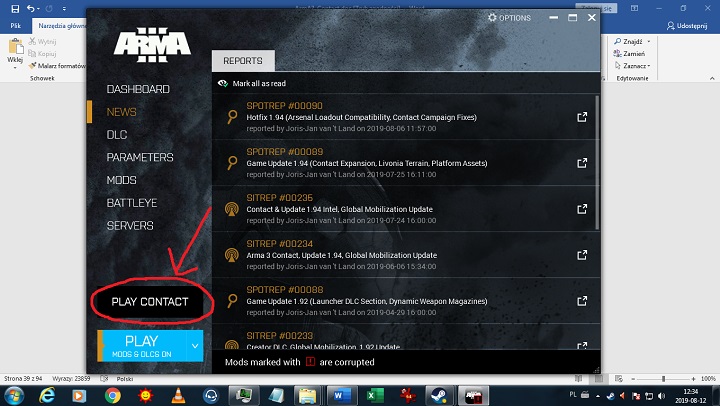Image resolution: width=720 pixels, height=406 pixels.
Task: Go to DASHBOARD section
Action: click(x=138, y=89)
